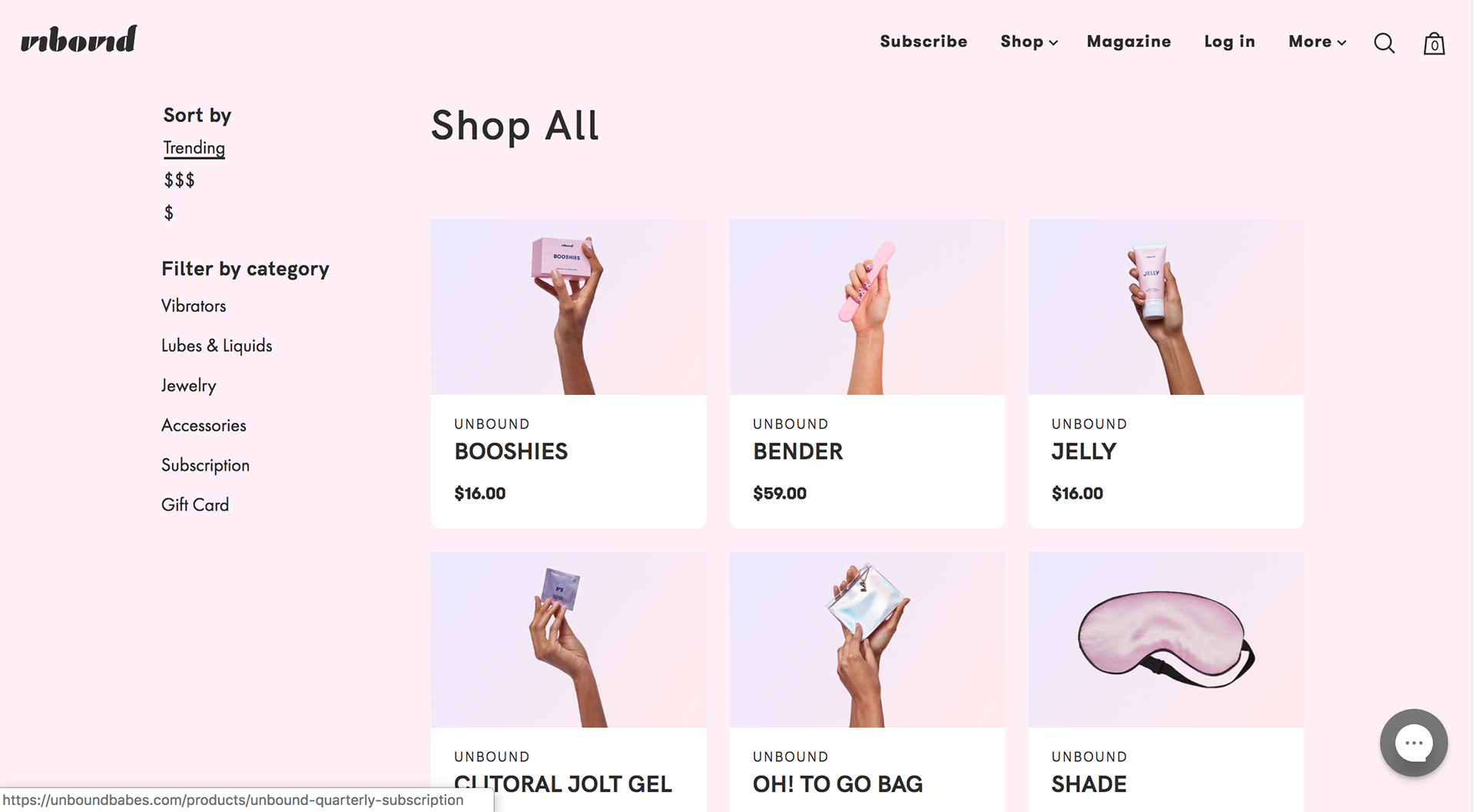This screenshot has width=1475, height=812.
Task: Filter by Gift Card category
Action: click(195, 505)
